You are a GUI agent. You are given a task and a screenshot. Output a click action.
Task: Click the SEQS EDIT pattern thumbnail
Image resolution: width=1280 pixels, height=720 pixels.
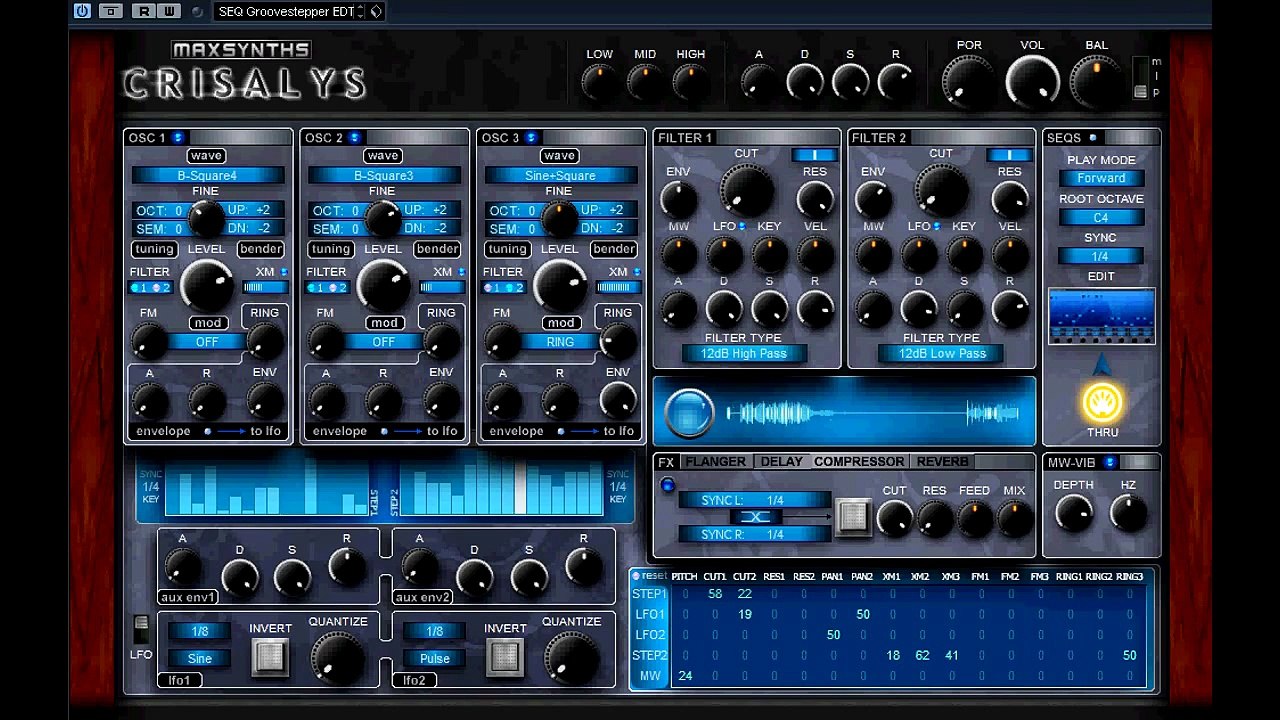pyautogui.click(x=1101, y=316)
